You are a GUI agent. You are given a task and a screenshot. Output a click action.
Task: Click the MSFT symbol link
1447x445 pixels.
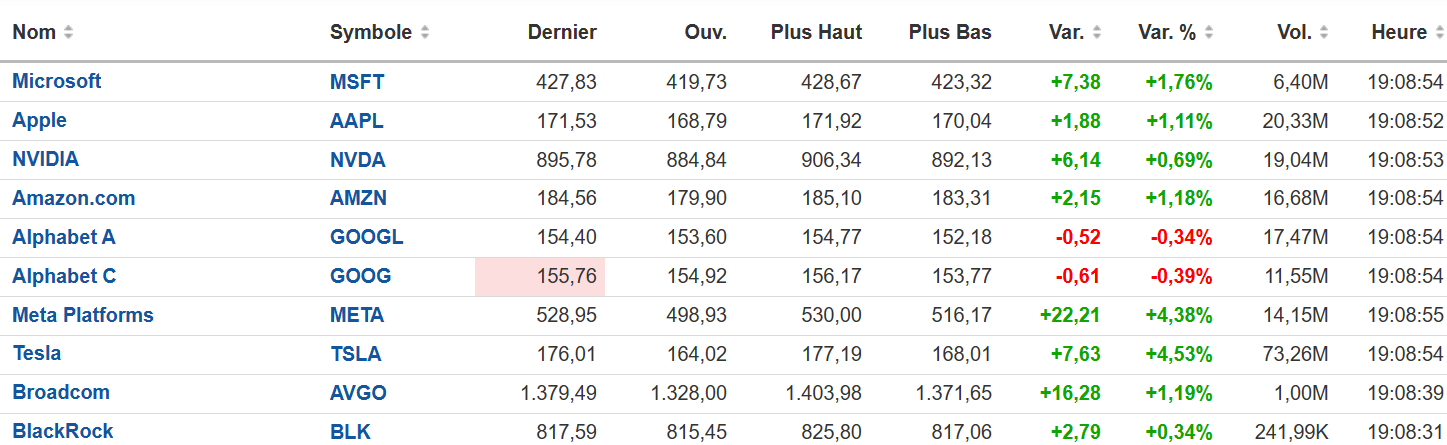click(357, 81)
